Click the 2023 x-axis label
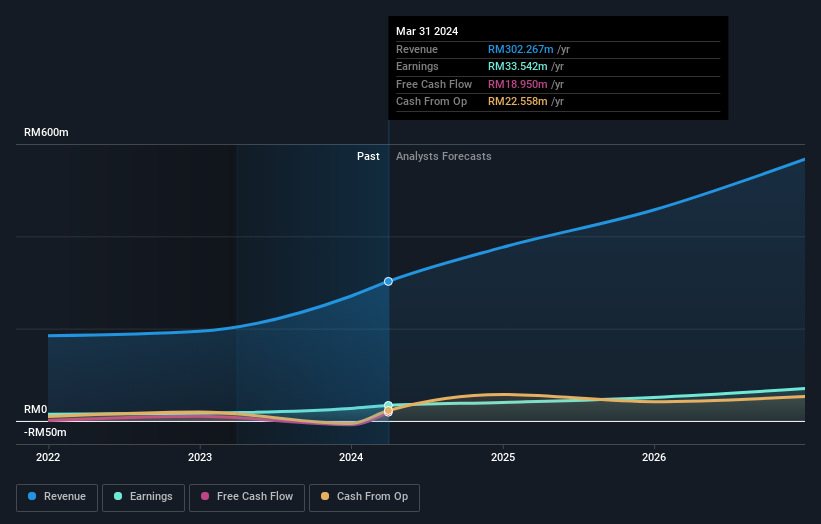This screenshot has height=524, width=821. pyautogui.click(x=200, y=457)
